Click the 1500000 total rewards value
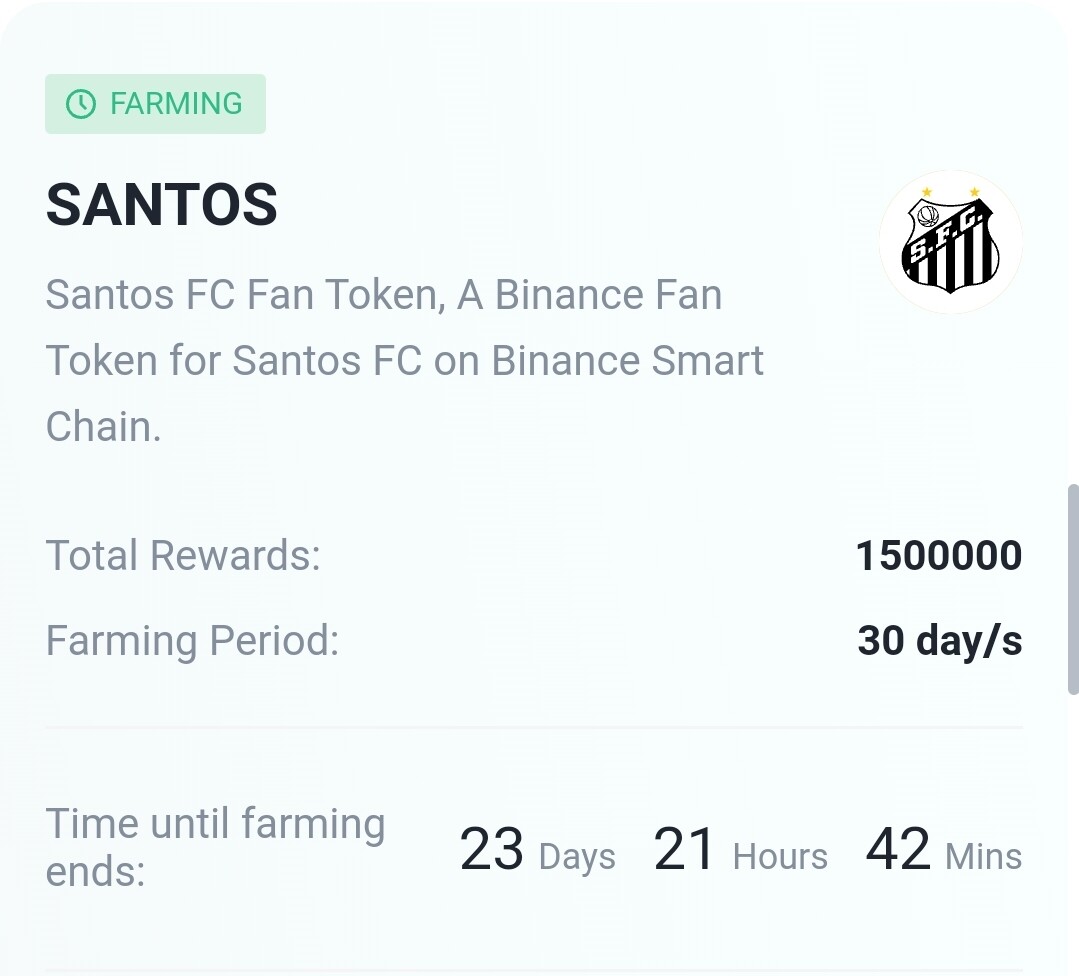1079x976 pixels. pos(938,556)
